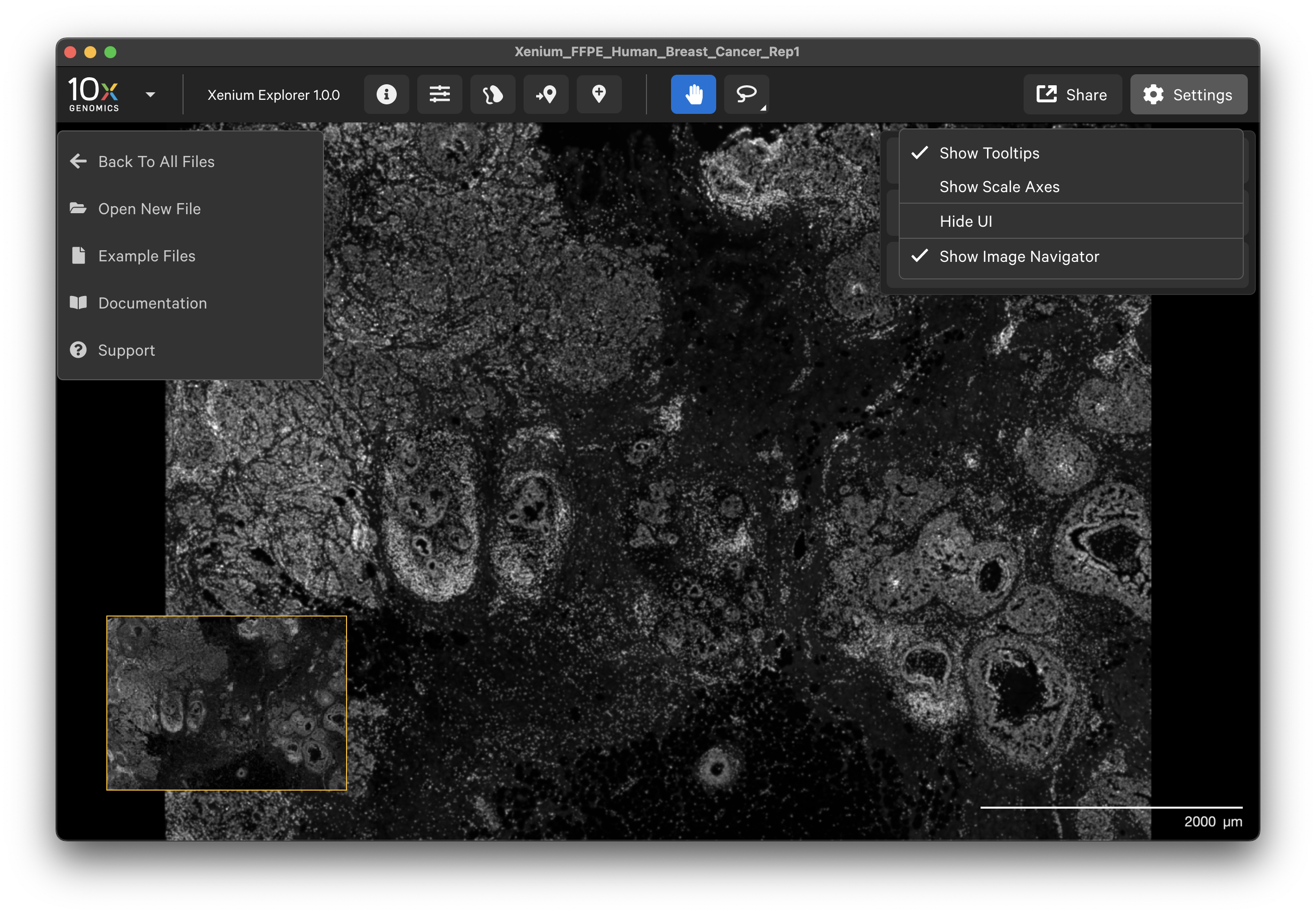Click the Share button
Image resolution: width=1316 pixels, height=915 pixels.
coord(1072,95)
